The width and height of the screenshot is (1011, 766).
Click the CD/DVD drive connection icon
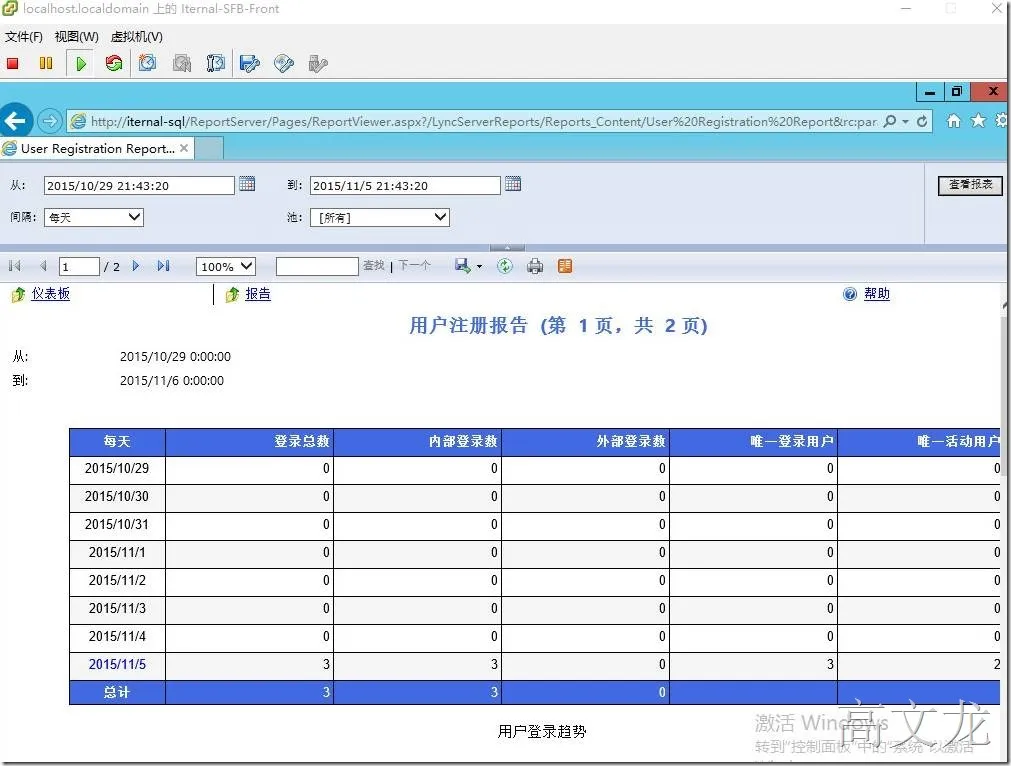284,63
